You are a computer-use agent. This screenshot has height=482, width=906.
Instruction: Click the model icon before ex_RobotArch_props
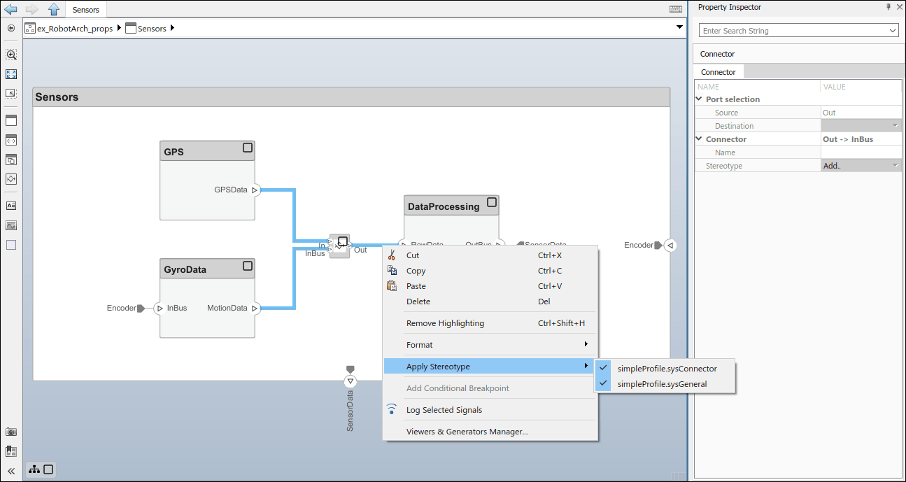pos(30,28)
